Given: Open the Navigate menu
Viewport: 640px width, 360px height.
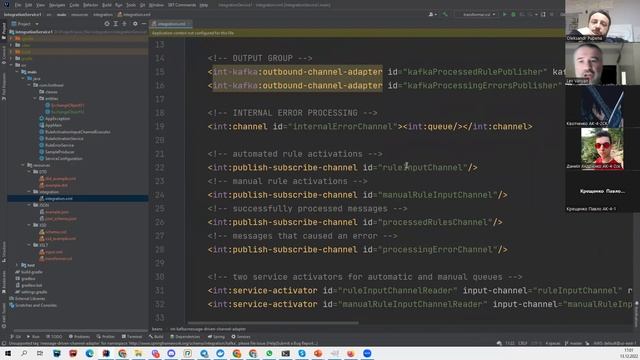Looking at the screenshot, I should [x=57, y=5].
